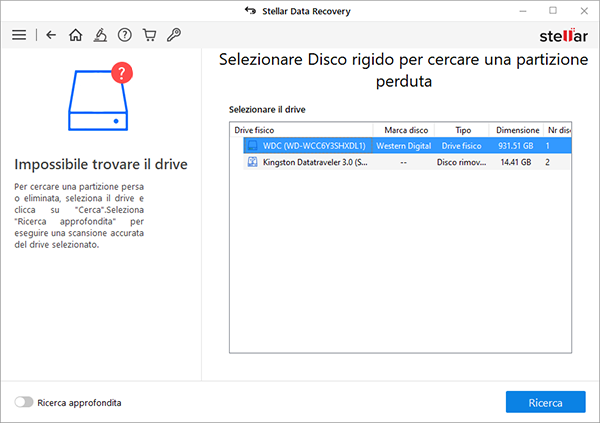600x423 pixels.
Task: Return to the home screen icon
Action: tap(75, 35)
